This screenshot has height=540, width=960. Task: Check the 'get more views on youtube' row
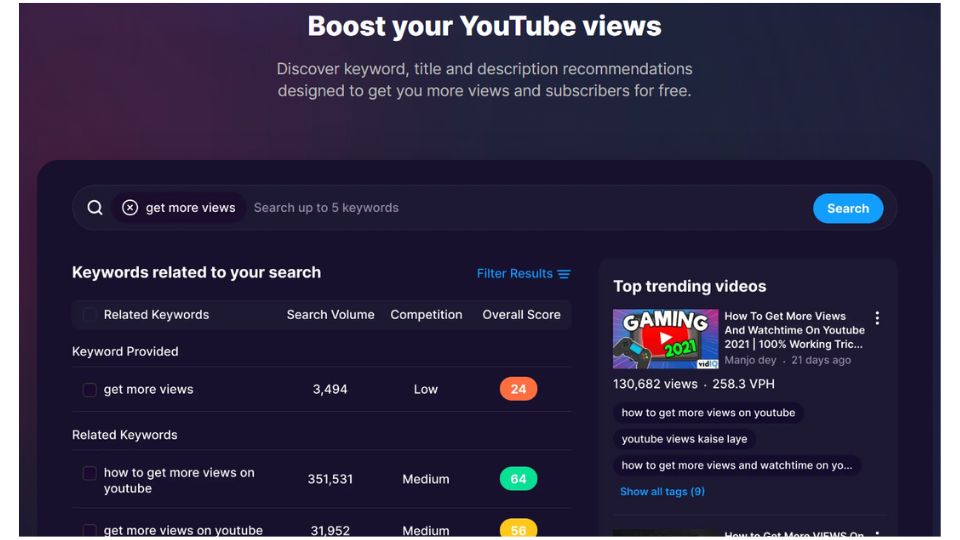(89, 530)
